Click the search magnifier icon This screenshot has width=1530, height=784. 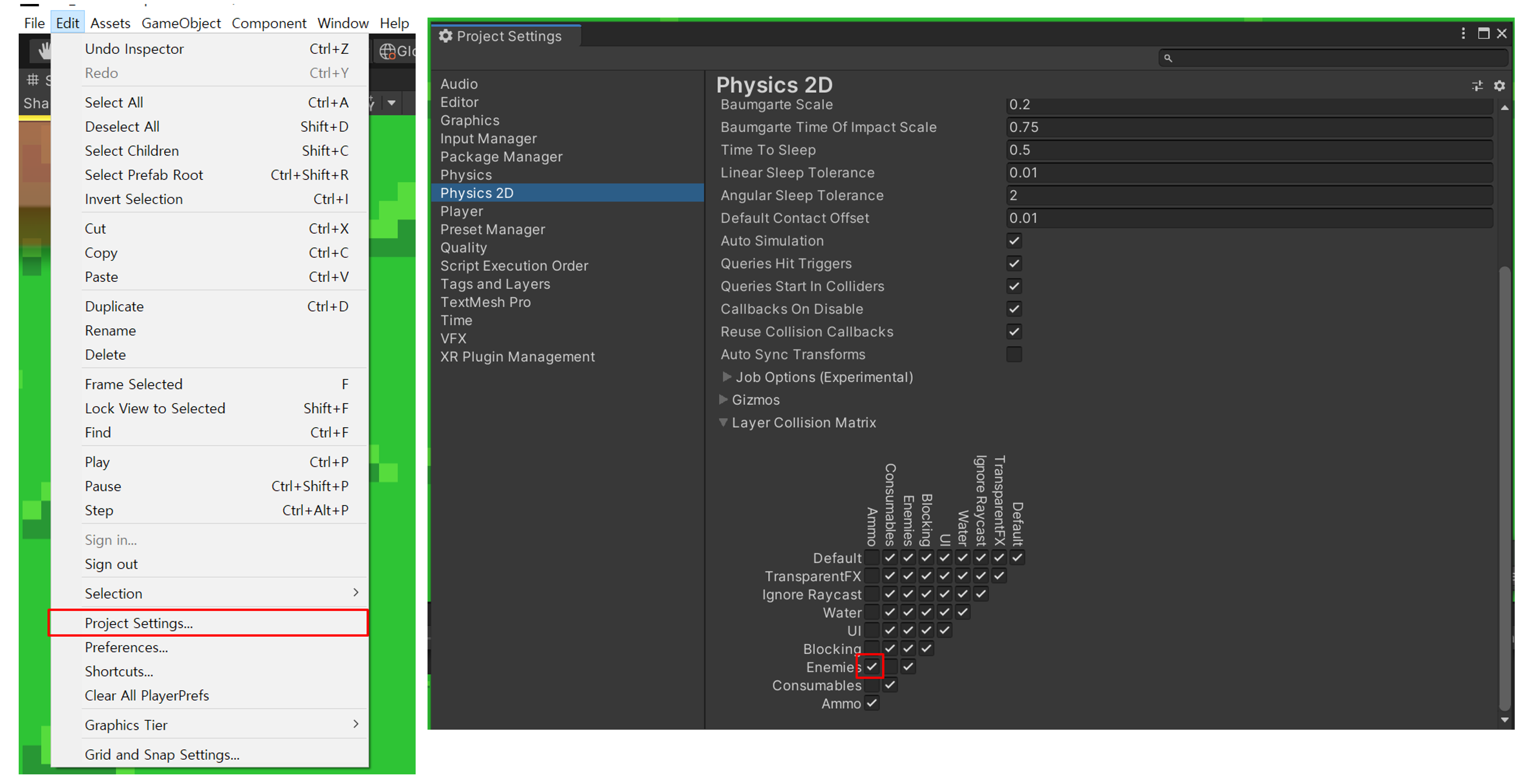click(1168, 58)
